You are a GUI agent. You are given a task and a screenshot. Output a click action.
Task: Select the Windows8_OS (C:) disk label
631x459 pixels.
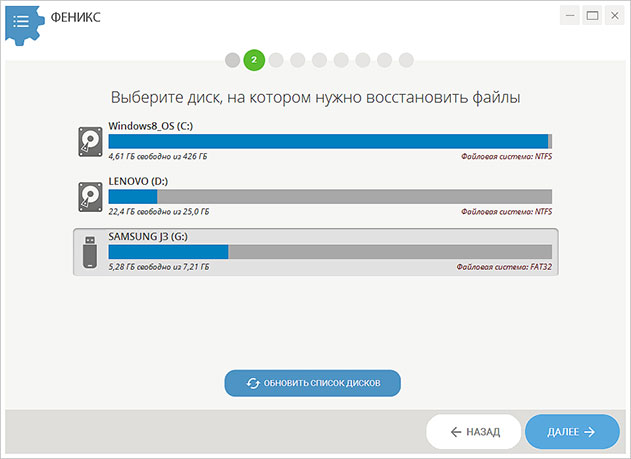151,126
